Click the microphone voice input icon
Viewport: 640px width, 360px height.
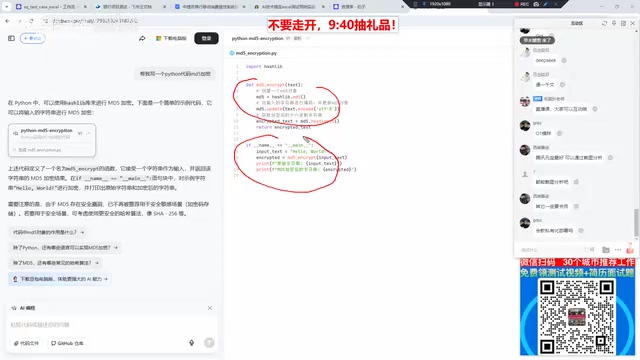(x=191, y=343)
